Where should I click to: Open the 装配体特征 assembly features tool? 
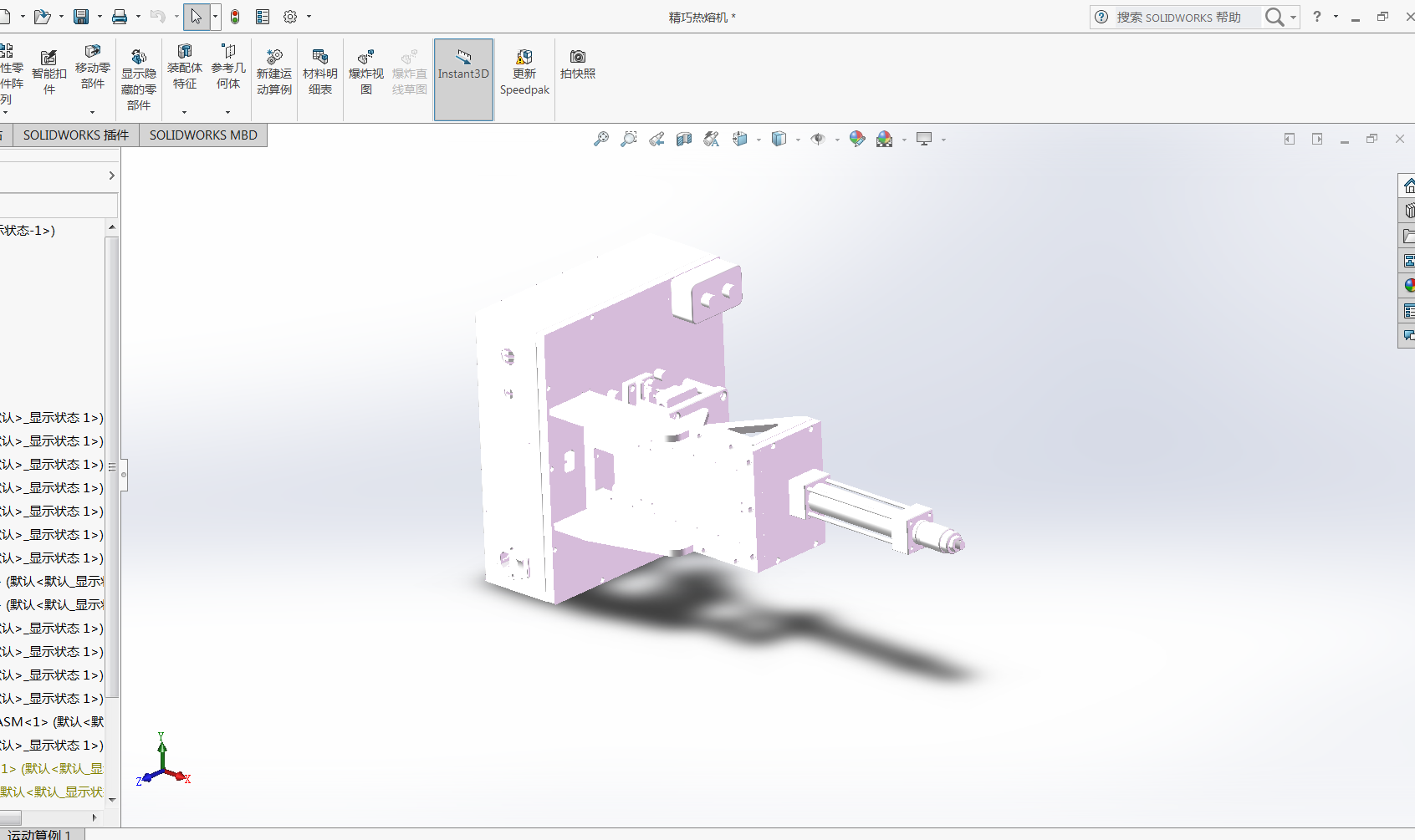click(x=185, y=68)
